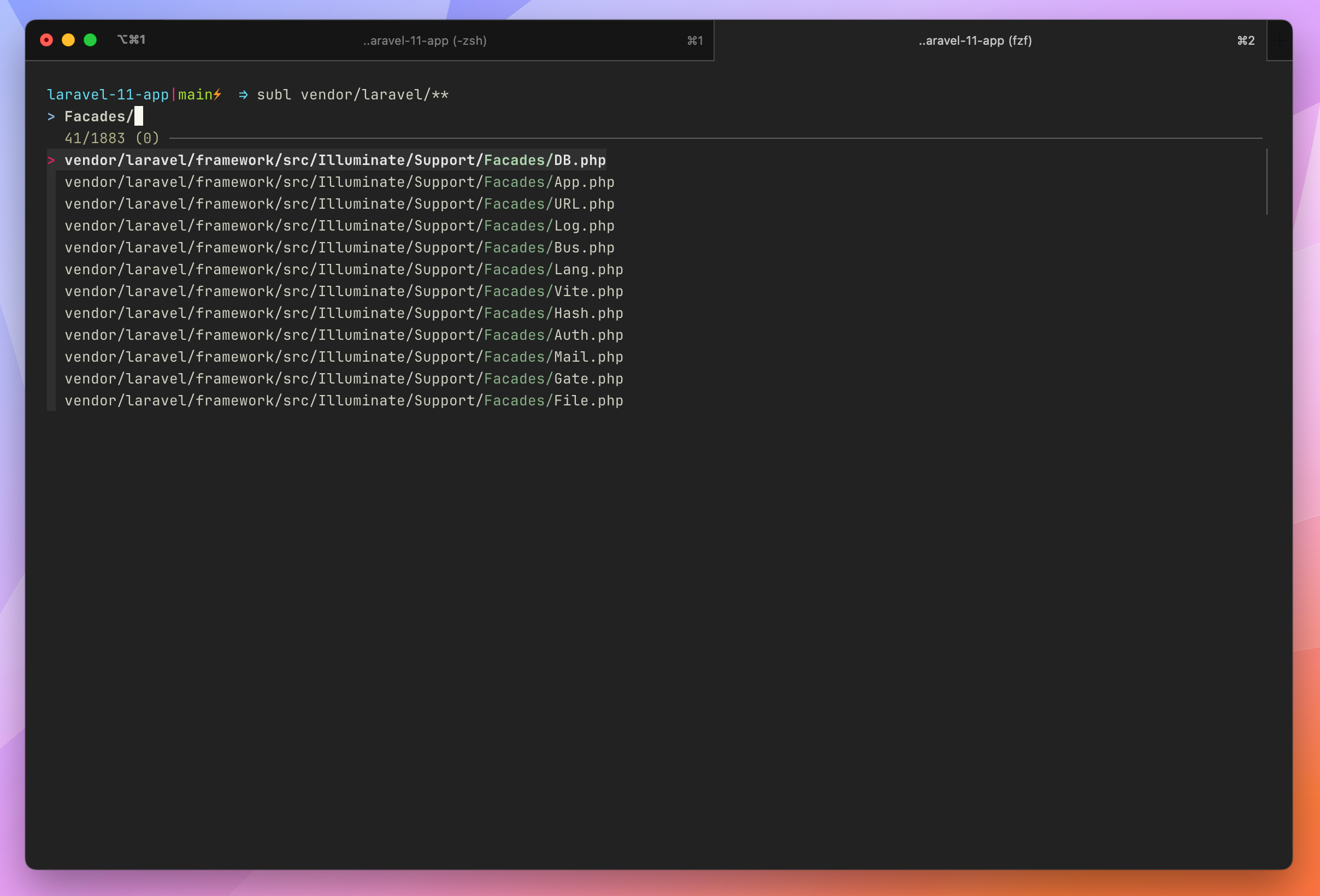This screenshot has height=896, width=1320.
Task: Select the Facades/Vite.php result
Action: 344,291
